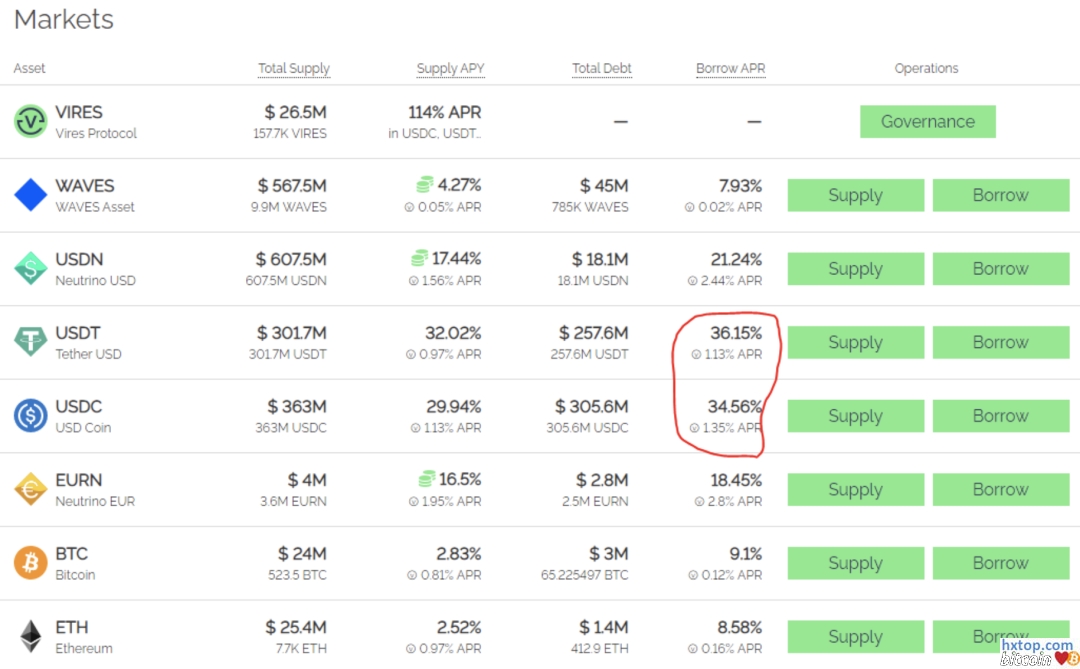Image resolution: width=1080 pixels, height=669 pixels.
Task: Borrow USDN from the market
Action: (1000, 269)
